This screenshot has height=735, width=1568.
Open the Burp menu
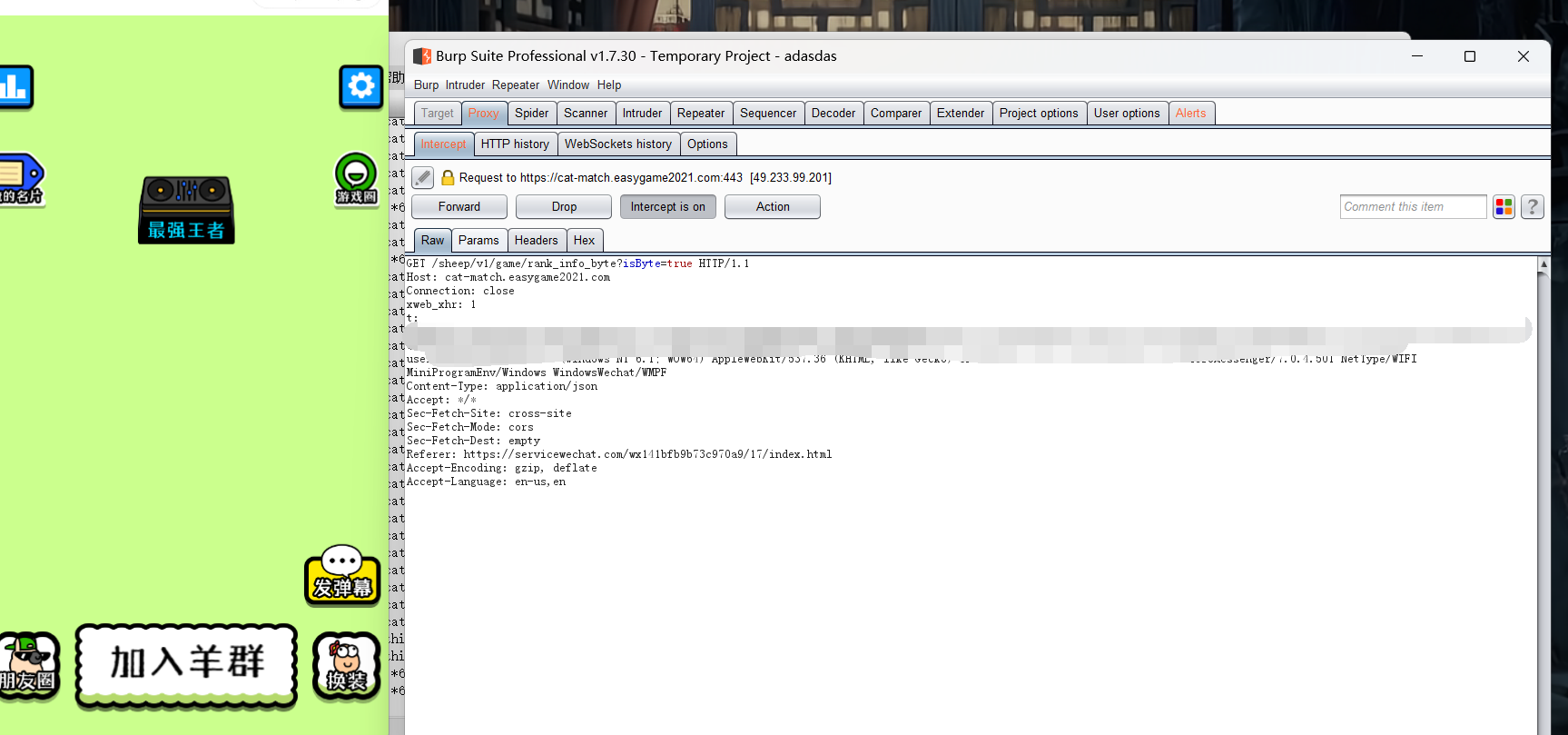pos(426,85)
